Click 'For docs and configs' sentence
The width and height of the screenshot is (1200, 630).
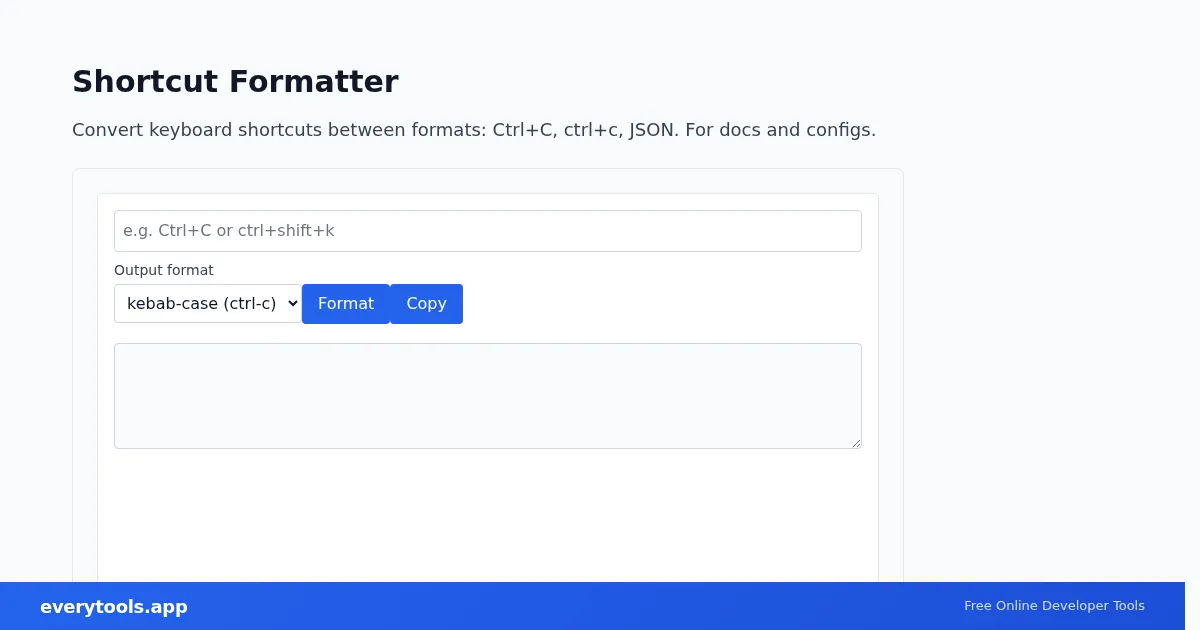(x=780, y=130)
